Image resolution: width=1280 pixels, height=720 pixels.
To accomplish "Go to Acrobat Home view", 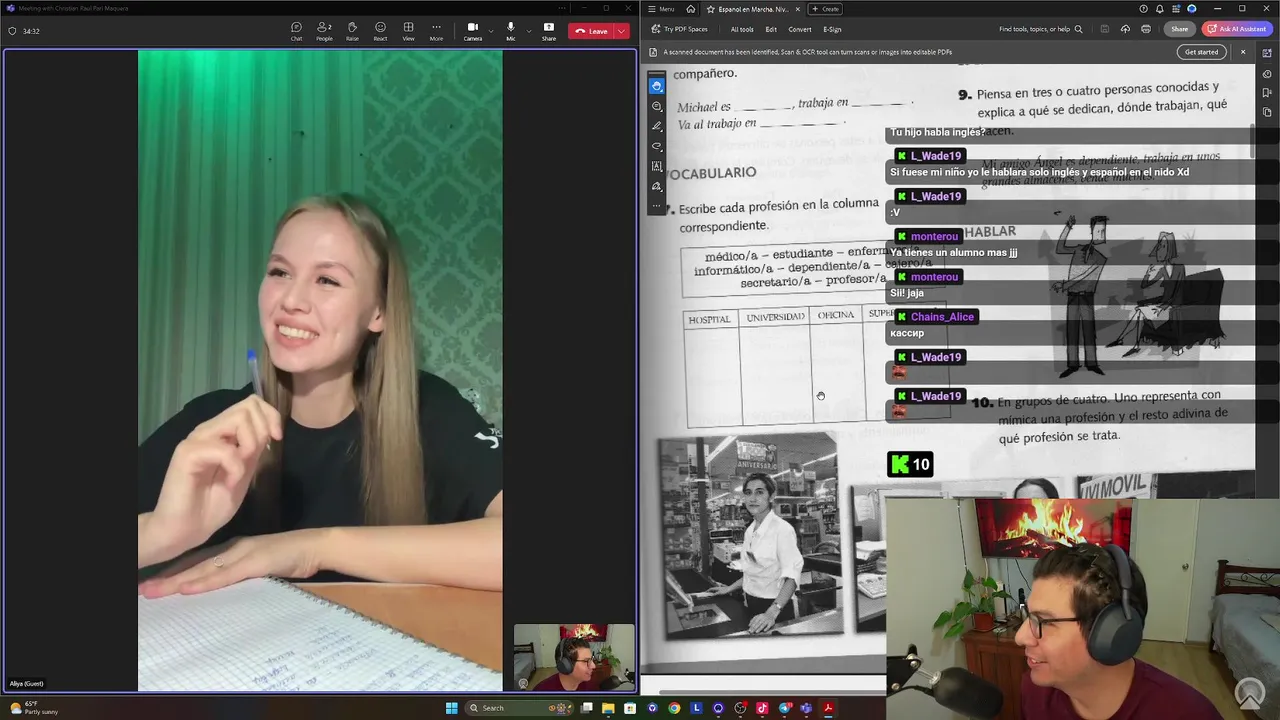I will coord(690,9).
